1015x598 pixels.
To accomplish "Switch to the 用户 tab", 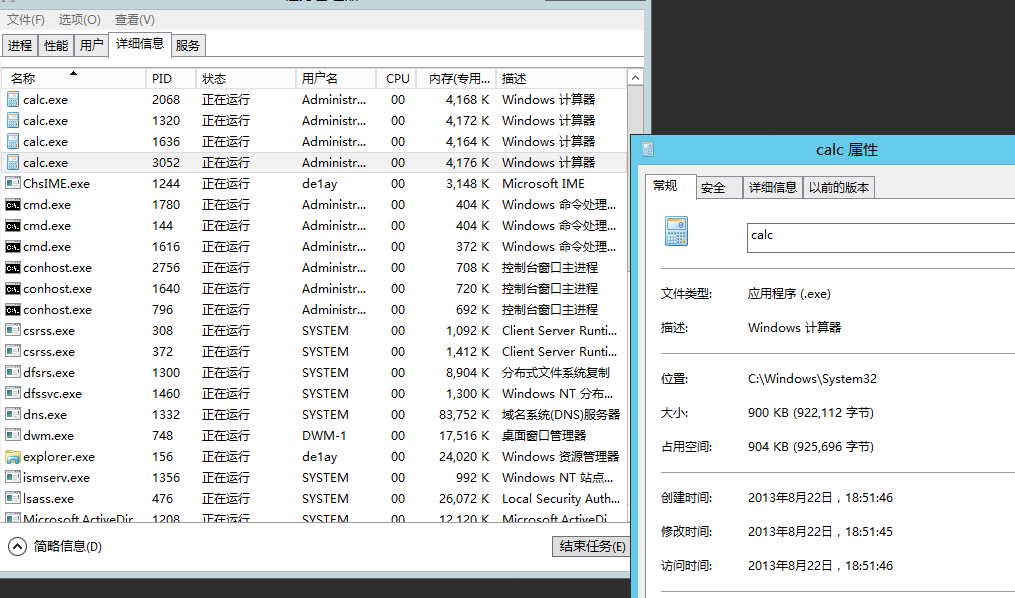I will click(x=91, y=45).
